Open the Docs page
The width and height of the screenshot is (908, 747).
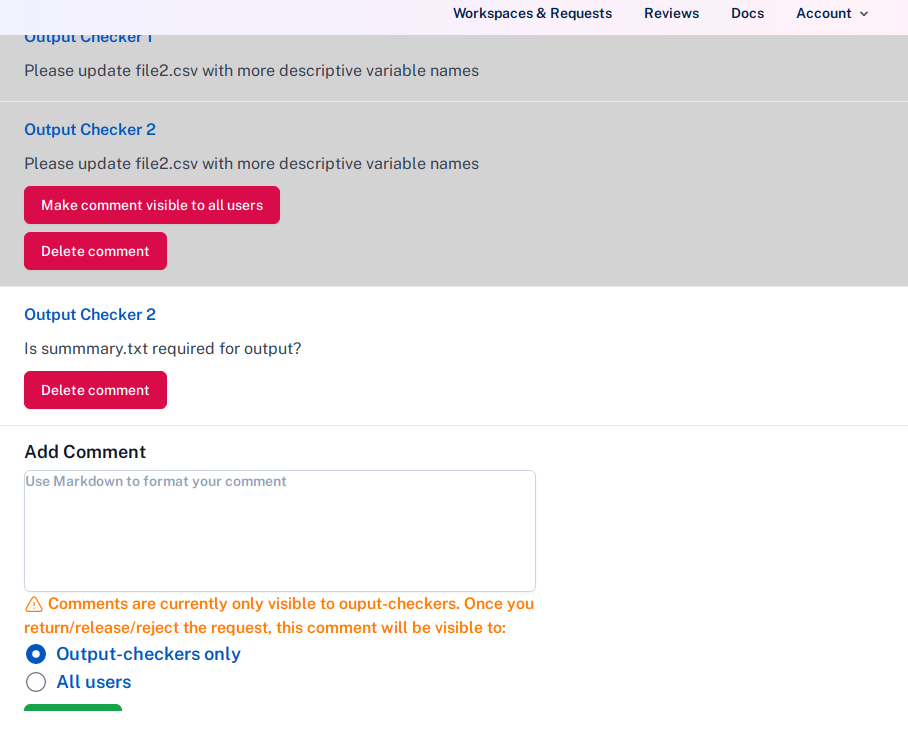click(747, 13)
